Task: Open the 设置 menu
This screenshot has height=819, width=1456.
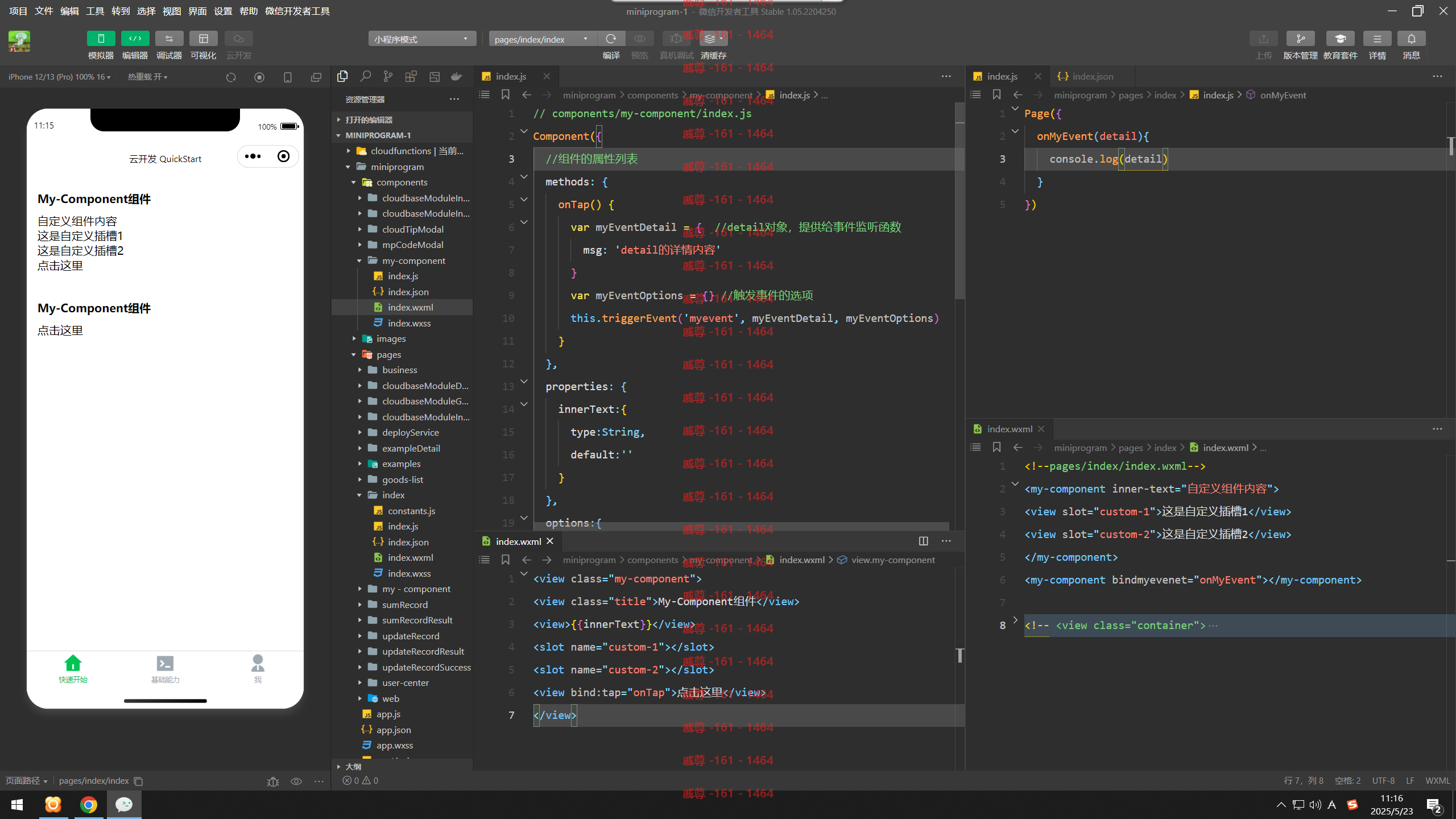Action: pos(223,11)
